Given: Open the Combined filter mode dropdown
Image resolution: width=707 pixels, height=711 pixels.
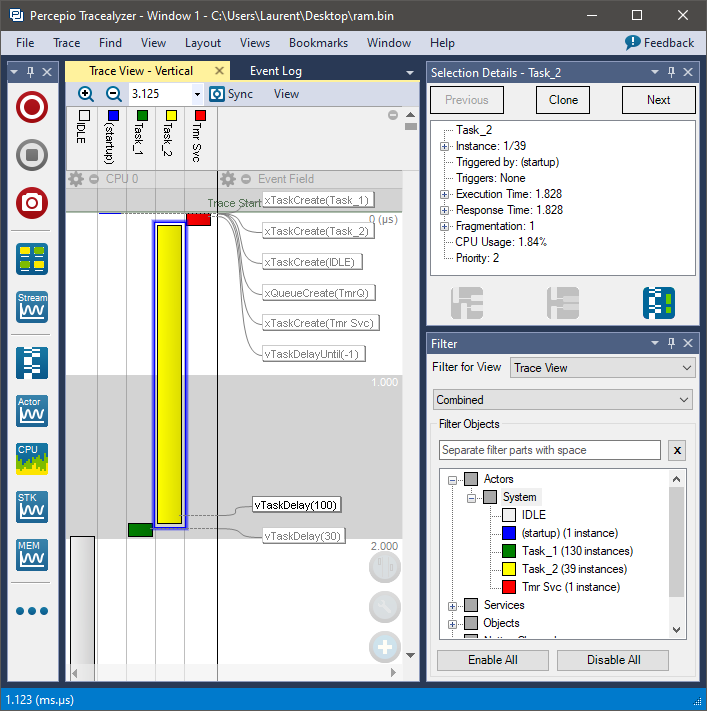Looking at the screenshot, I should click(x=562, y=400).
